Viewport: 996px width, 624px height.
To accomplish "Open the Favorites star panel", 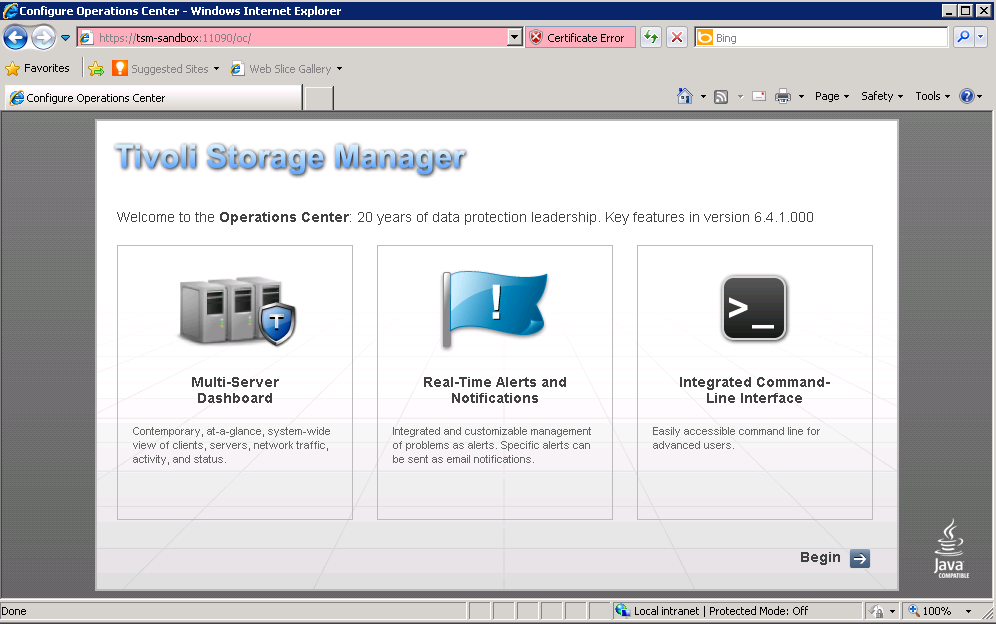I will pos(38,68).
